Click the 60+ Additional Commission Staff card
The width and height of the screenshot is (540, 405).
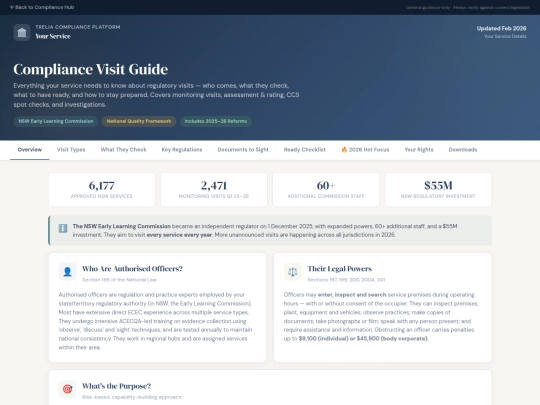tap(326, 190)
